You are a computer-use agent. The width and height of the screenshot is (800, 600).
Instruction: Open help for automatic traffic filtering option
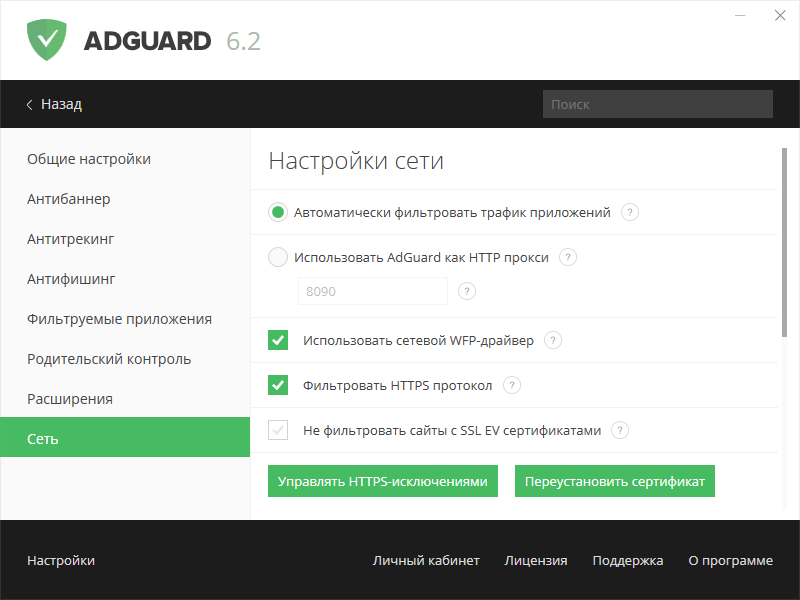point(630,212)
